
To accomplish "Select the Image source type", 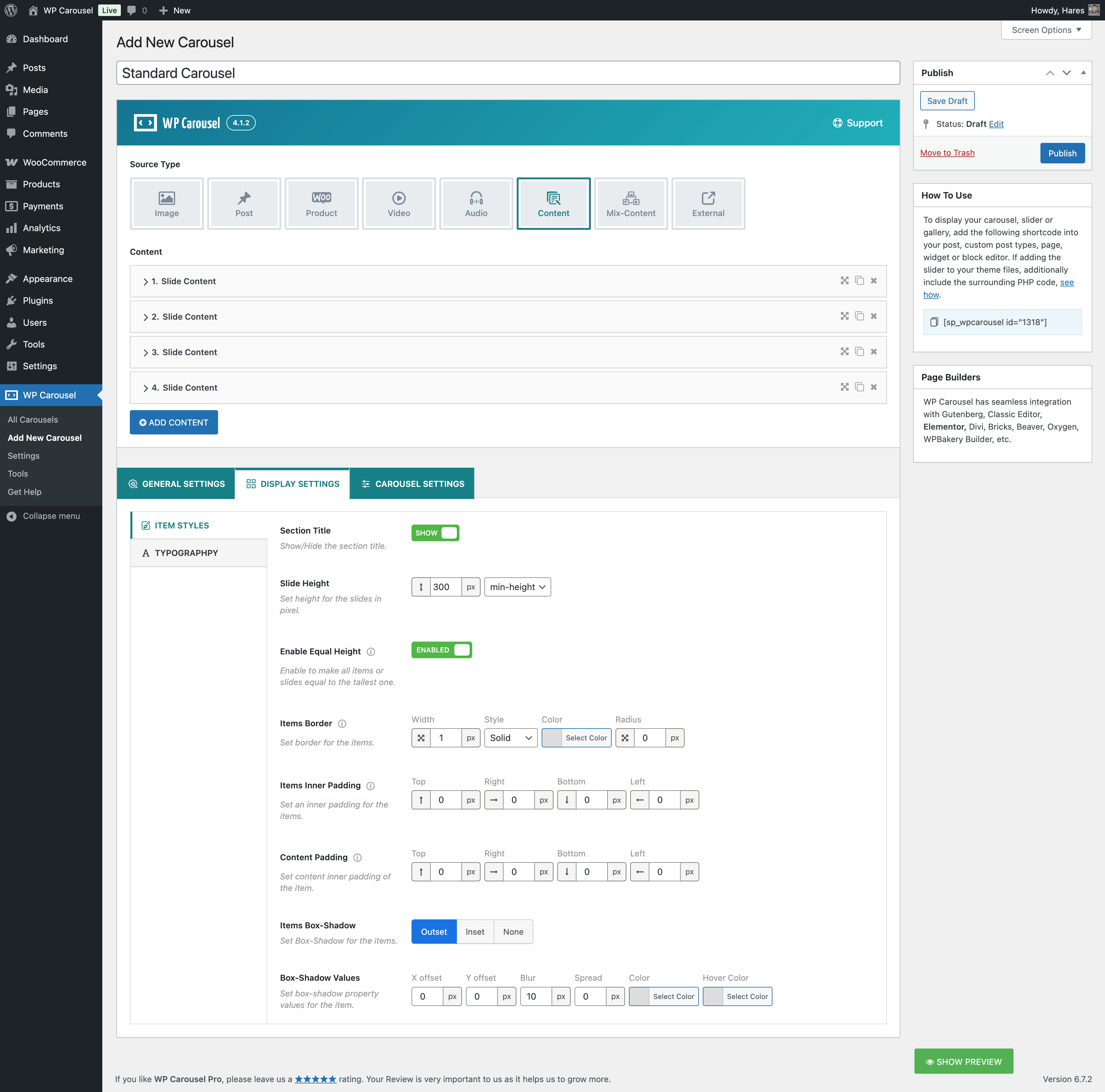I will [167, 204].
